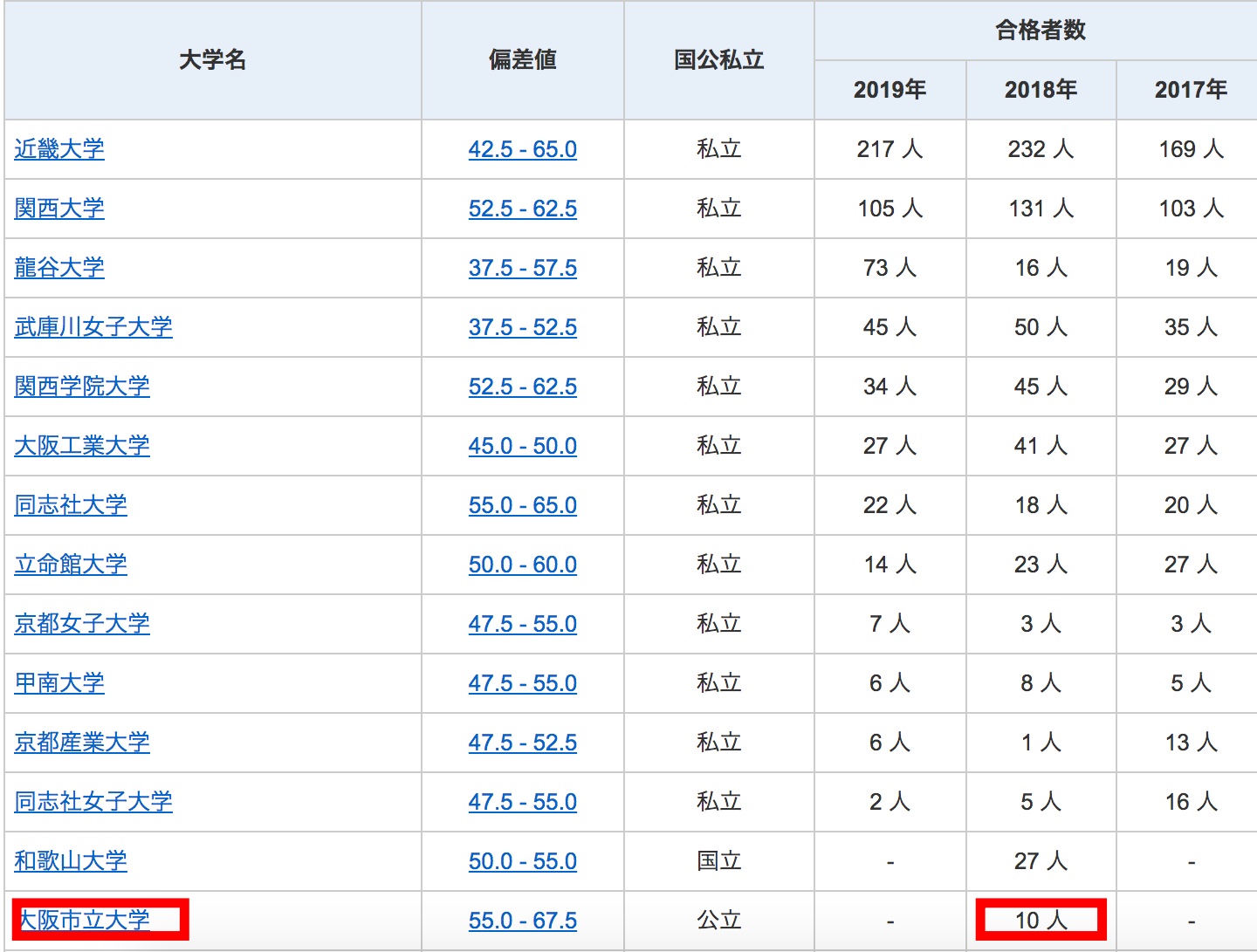Select the 131 人 cell
1257x952 pixels.
tap(1041, 209)
